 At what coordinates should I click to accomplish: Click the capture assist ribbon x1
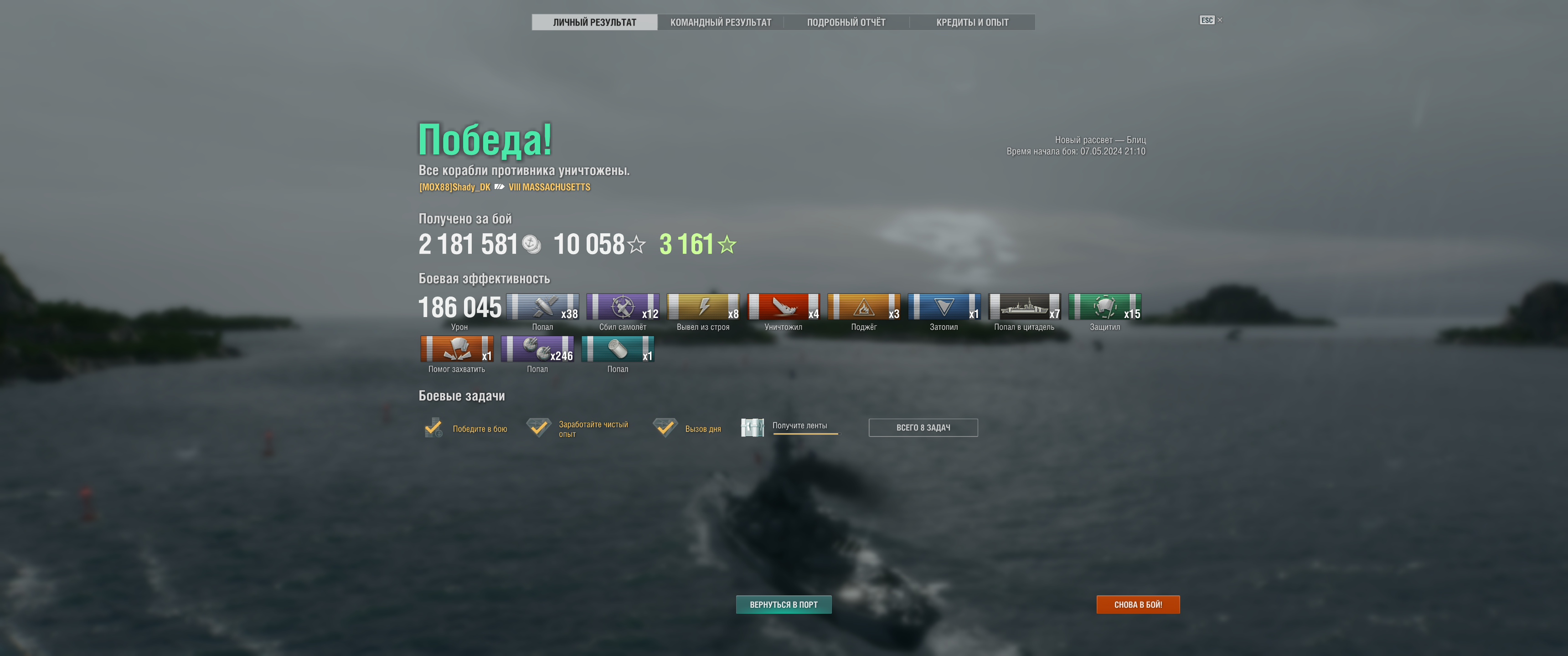point(457,348)
